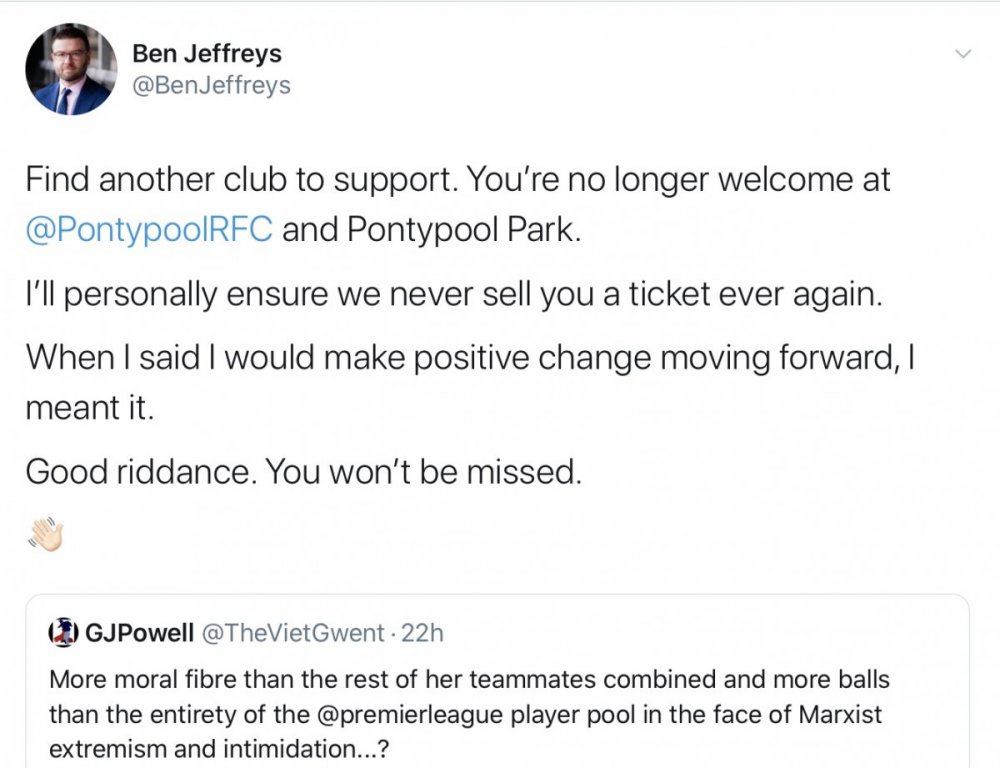Image resolution: width=1000 pixels, height=768 pixels.
Task: Click the @TheVietGwent handle
Action: 293,632
